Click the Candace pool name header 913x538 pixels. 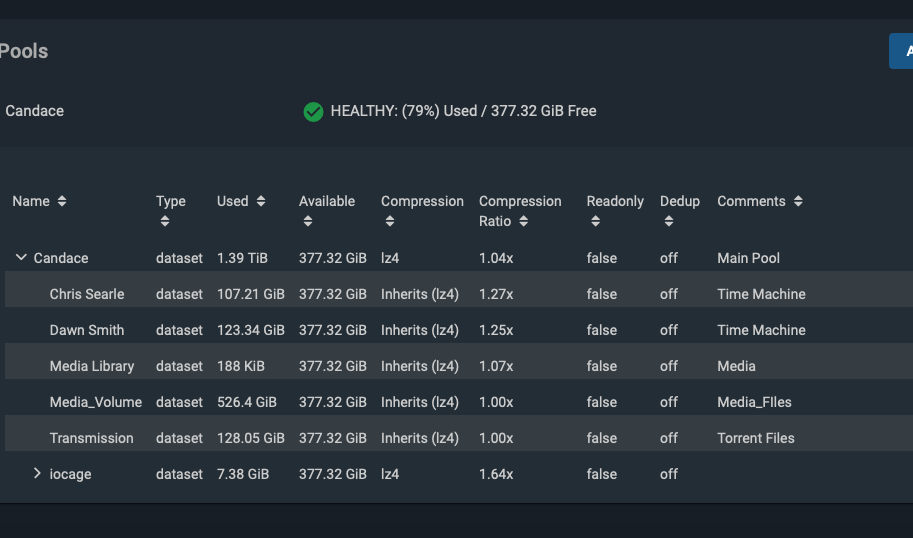(35, 111)
